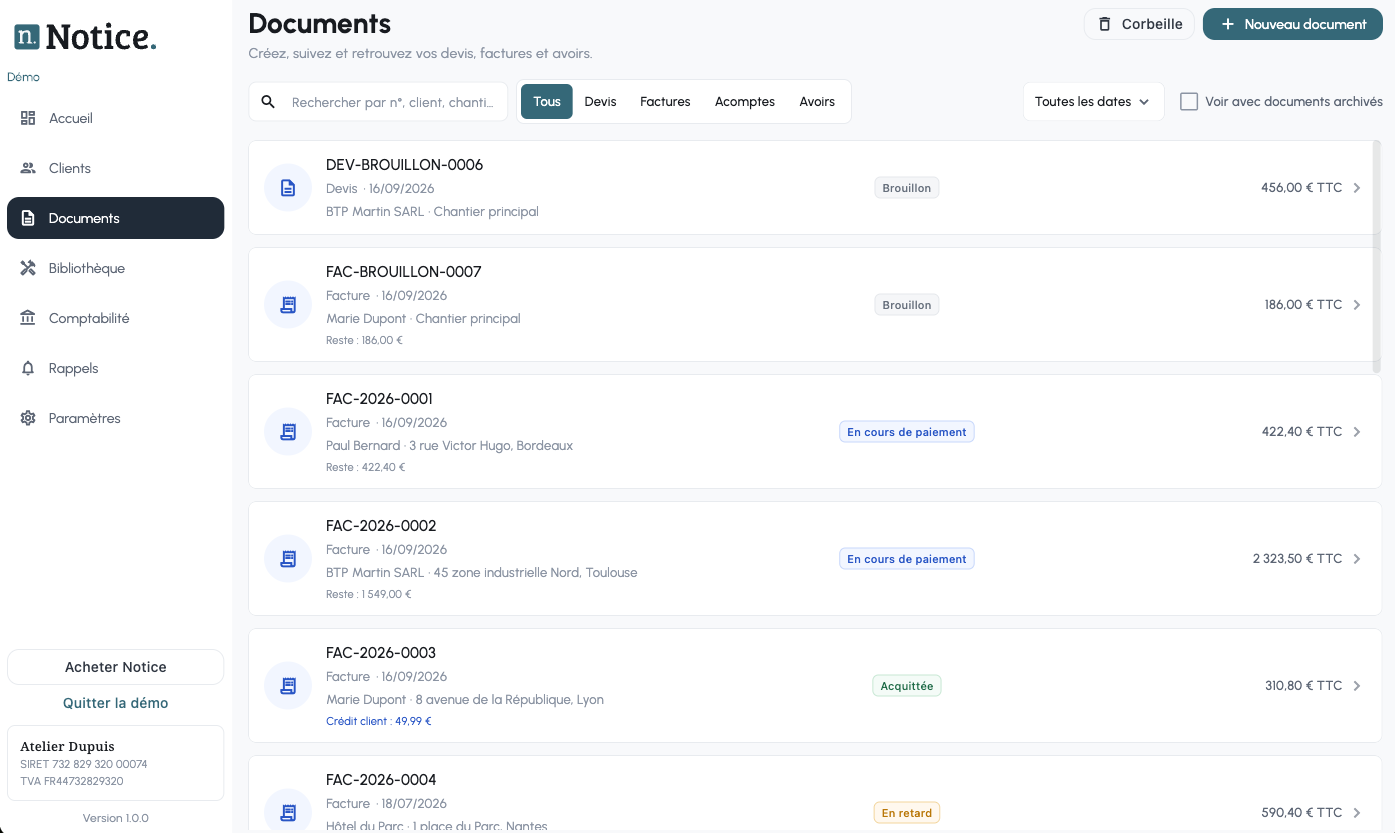Click the Nouveau document button
The width and height of the screenshot is (1395, 833).
[x=1293, y=24]
